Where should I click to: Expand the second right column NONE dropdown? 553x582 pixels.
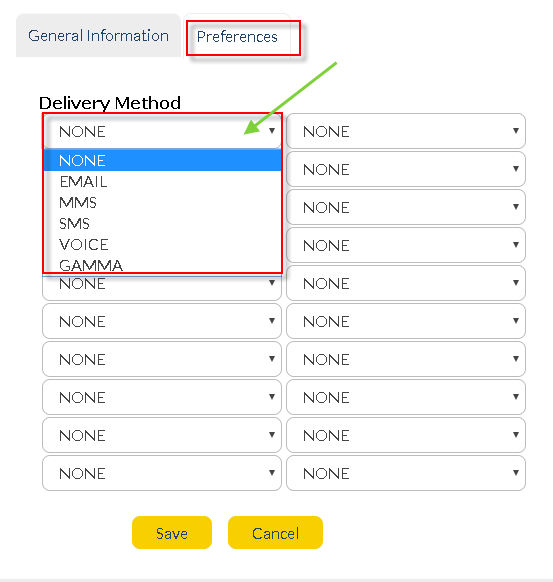click(x=406, y=169)
